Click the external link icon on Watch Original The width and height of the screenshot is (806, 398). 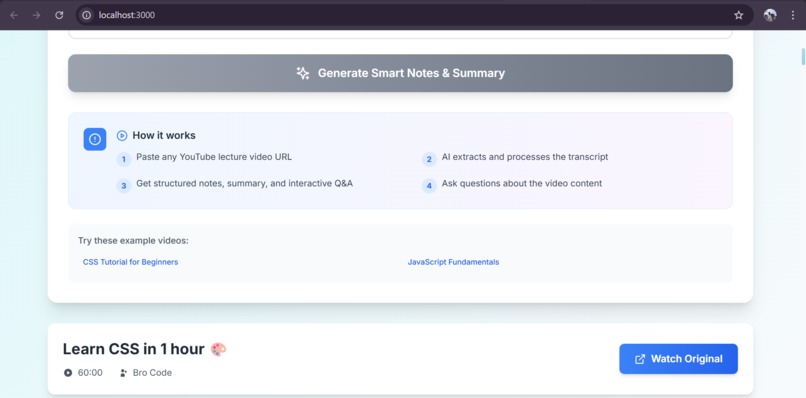(x=640, y=359)
